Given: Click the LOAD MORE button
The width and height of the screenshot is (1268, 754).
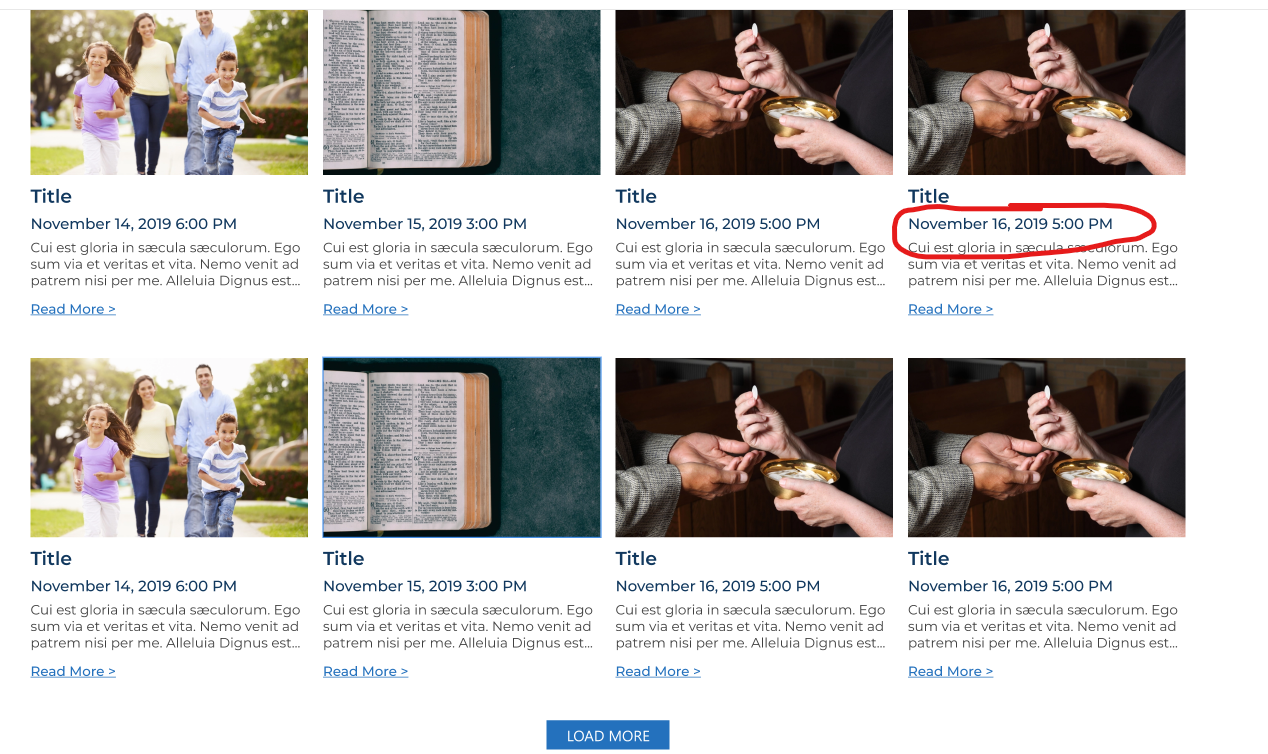Looking at the screenshot, I should pos(607,735).
